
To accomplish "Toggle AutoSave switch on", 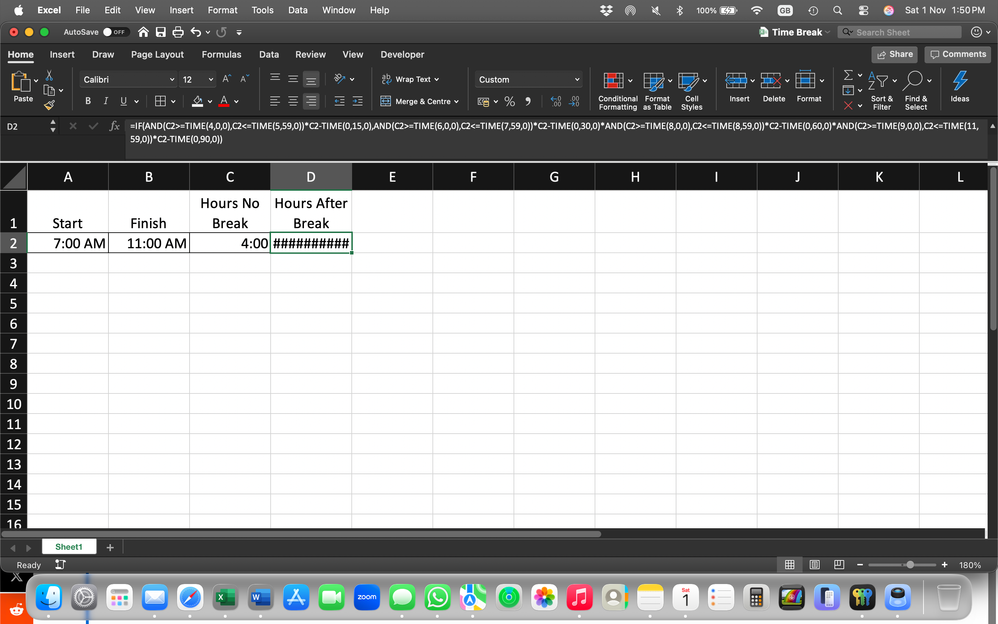I will [x=115, y=32].
